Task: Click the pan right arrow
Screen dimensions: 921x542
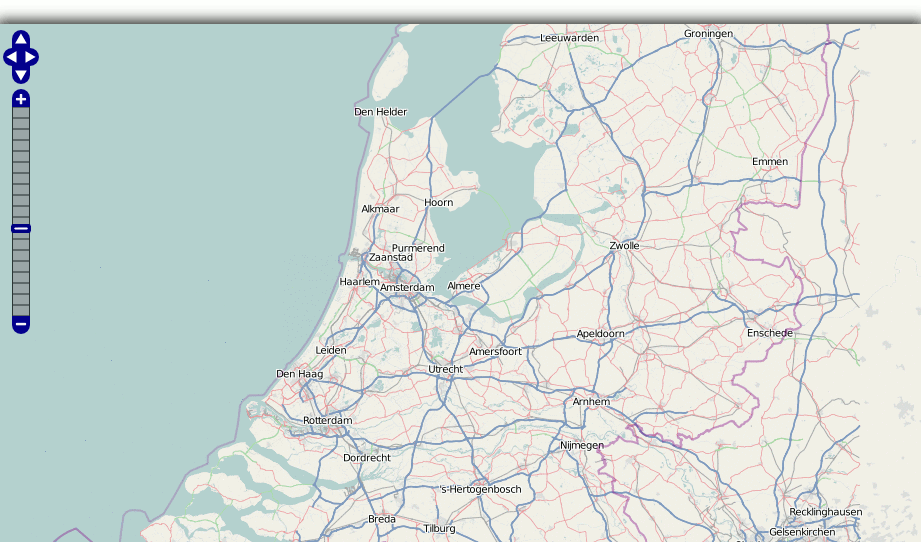Action: [x=31, y=57]
